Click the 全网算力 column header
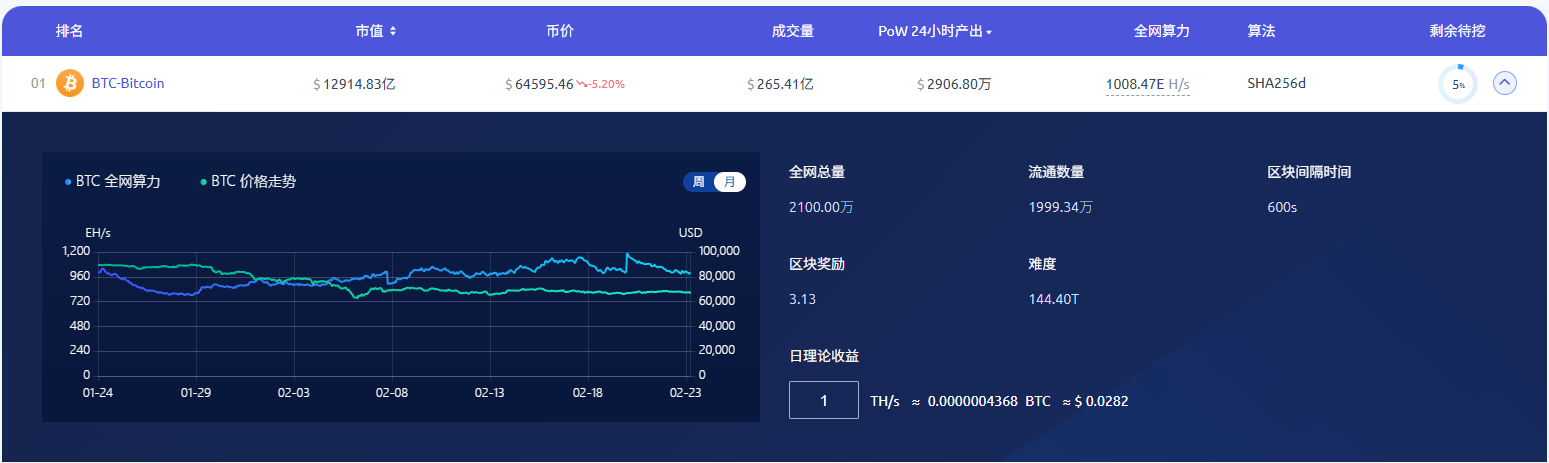The image size is (1549, 463). [1161, 31]
